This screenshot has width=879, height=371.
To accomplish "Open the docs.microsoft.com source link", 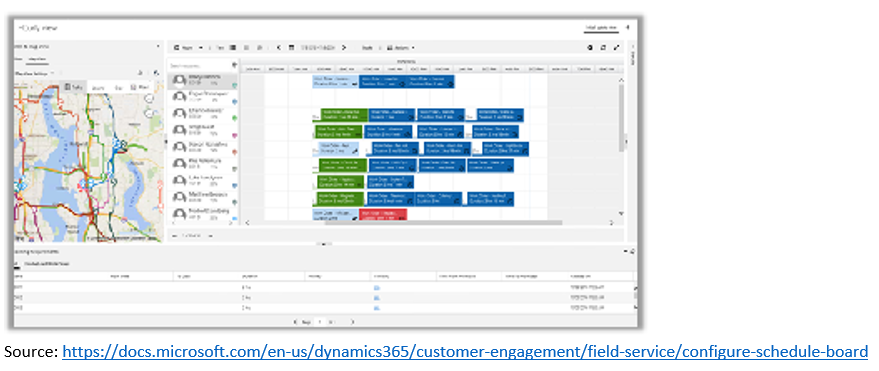I will tap(465, 352).
